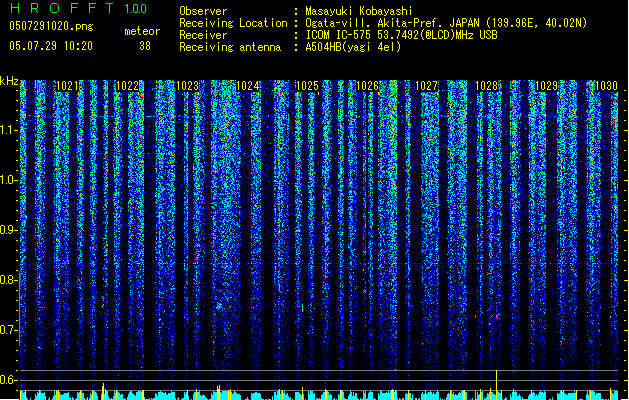Click the A504HB(yagi 4el) antenna value
Viewport: 629px width, 400px height.
point(353,47)
